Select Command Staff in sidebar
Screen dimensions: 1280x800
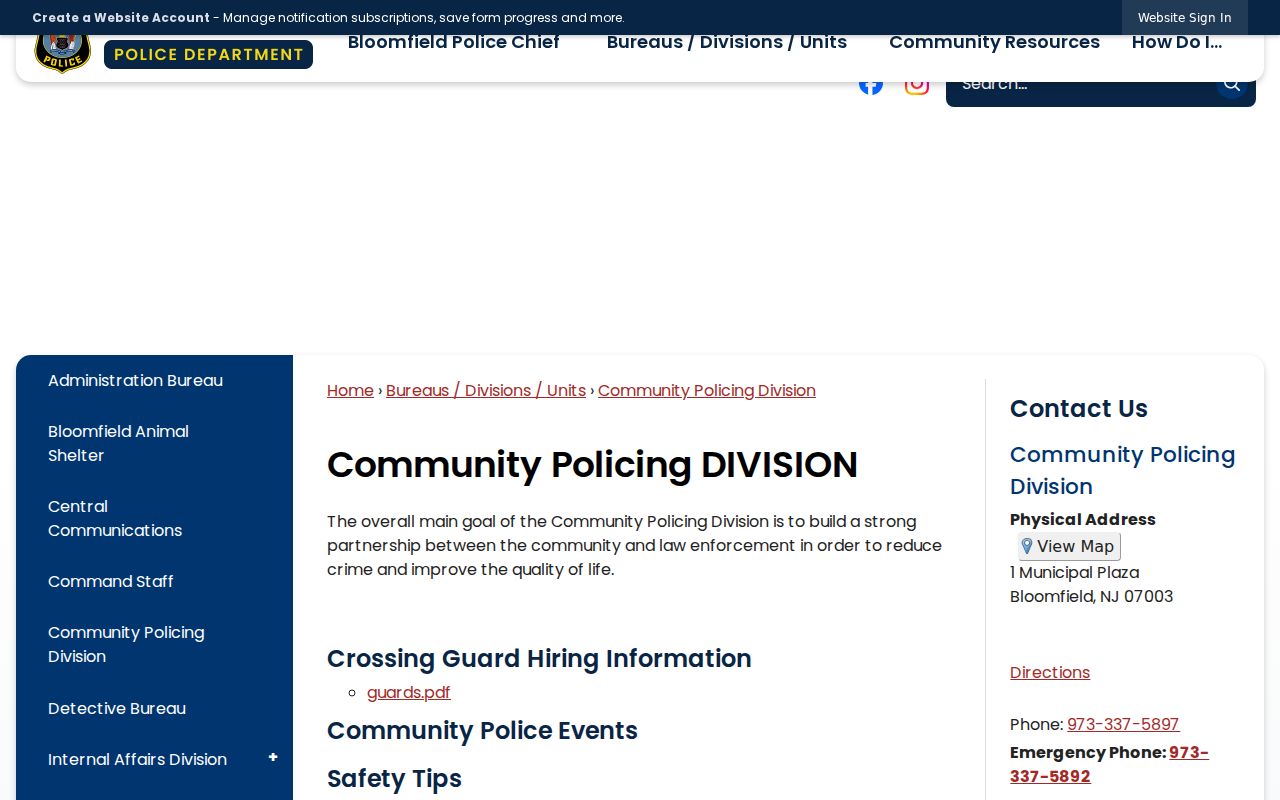(111, 581)
